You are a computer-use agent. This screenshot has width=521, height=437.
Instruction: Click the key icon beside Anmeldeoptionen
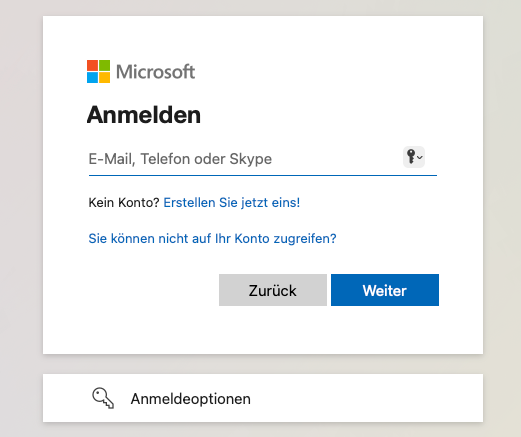click(x=103, y=398)
